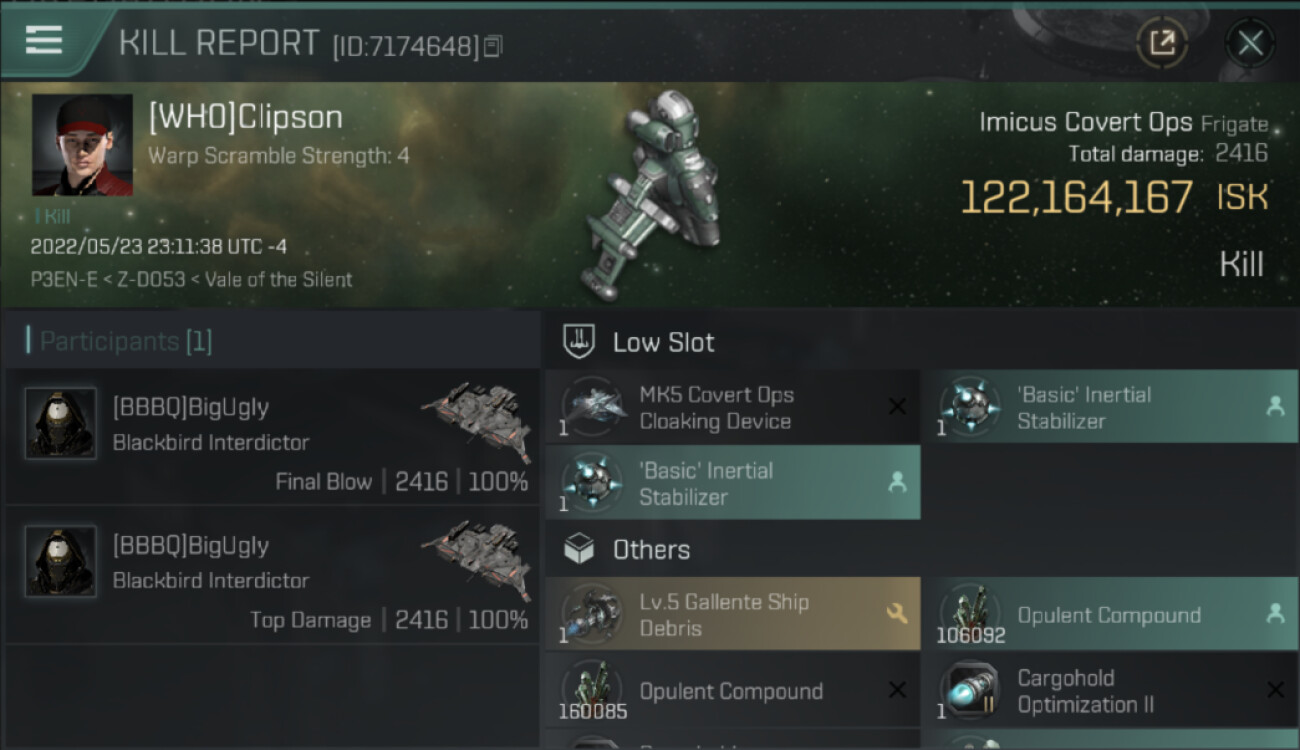Click the share kill report icon
1300x750 pixels.
(x=1162, y=43)
